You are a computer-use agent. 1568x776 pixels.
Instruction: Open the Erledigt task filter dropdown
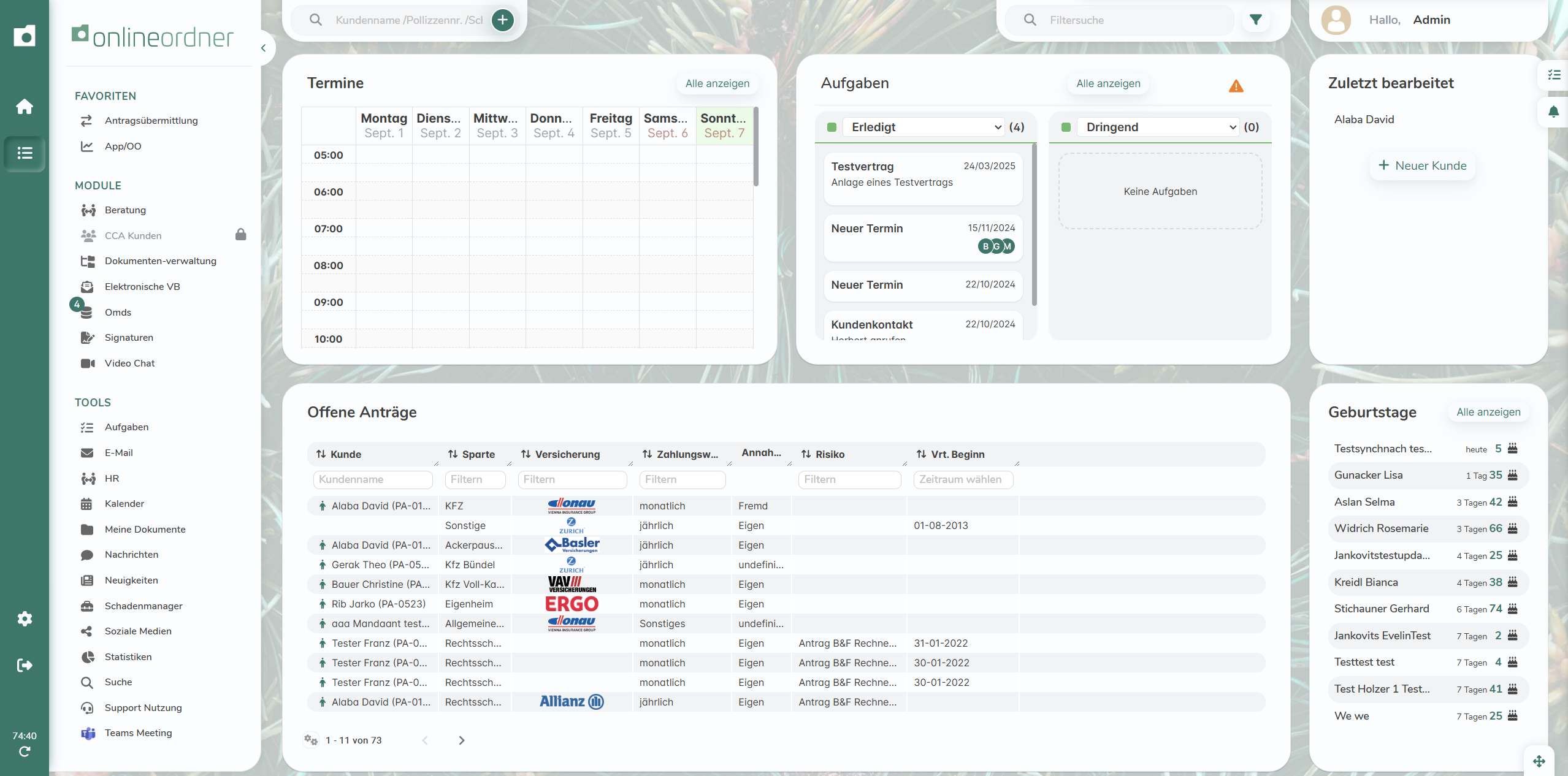coord(924,127)
